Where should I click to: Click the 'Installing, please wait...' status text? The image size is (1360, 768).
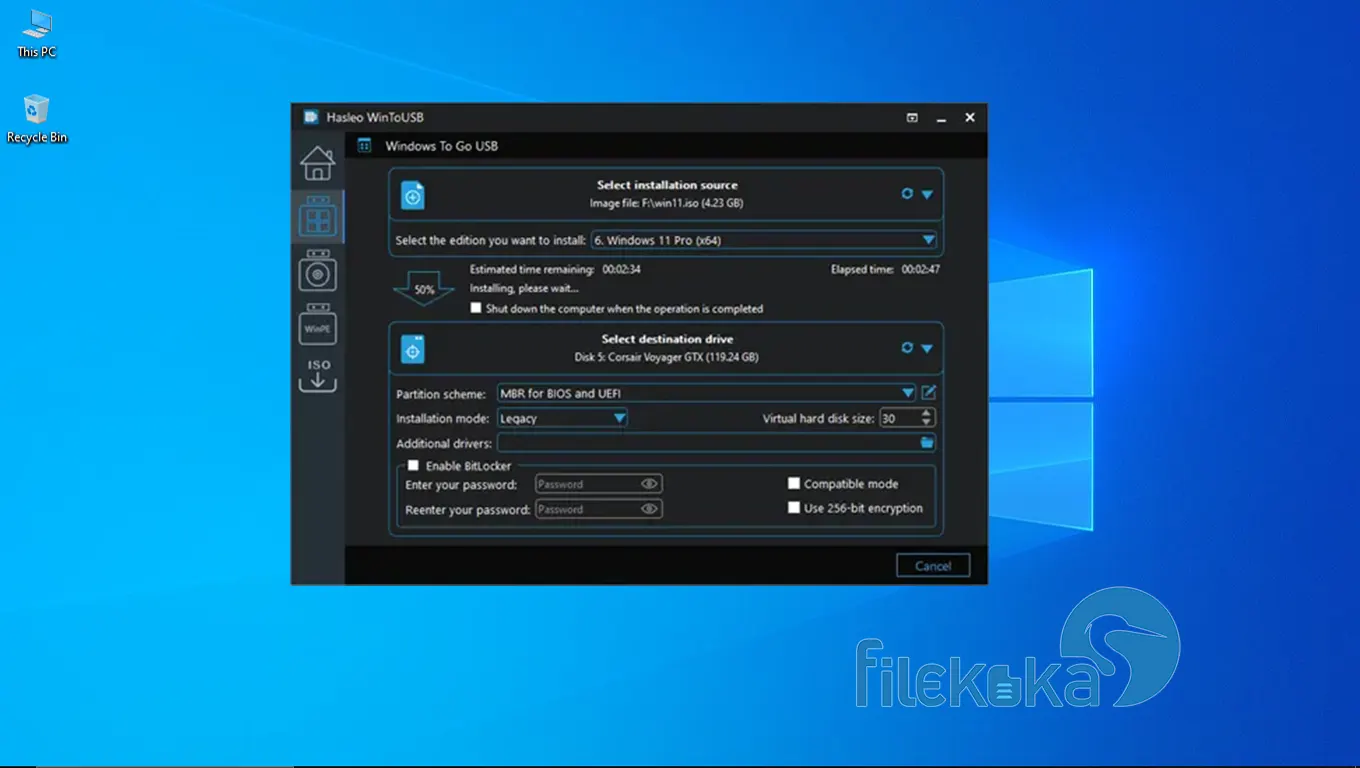(524, 288)
